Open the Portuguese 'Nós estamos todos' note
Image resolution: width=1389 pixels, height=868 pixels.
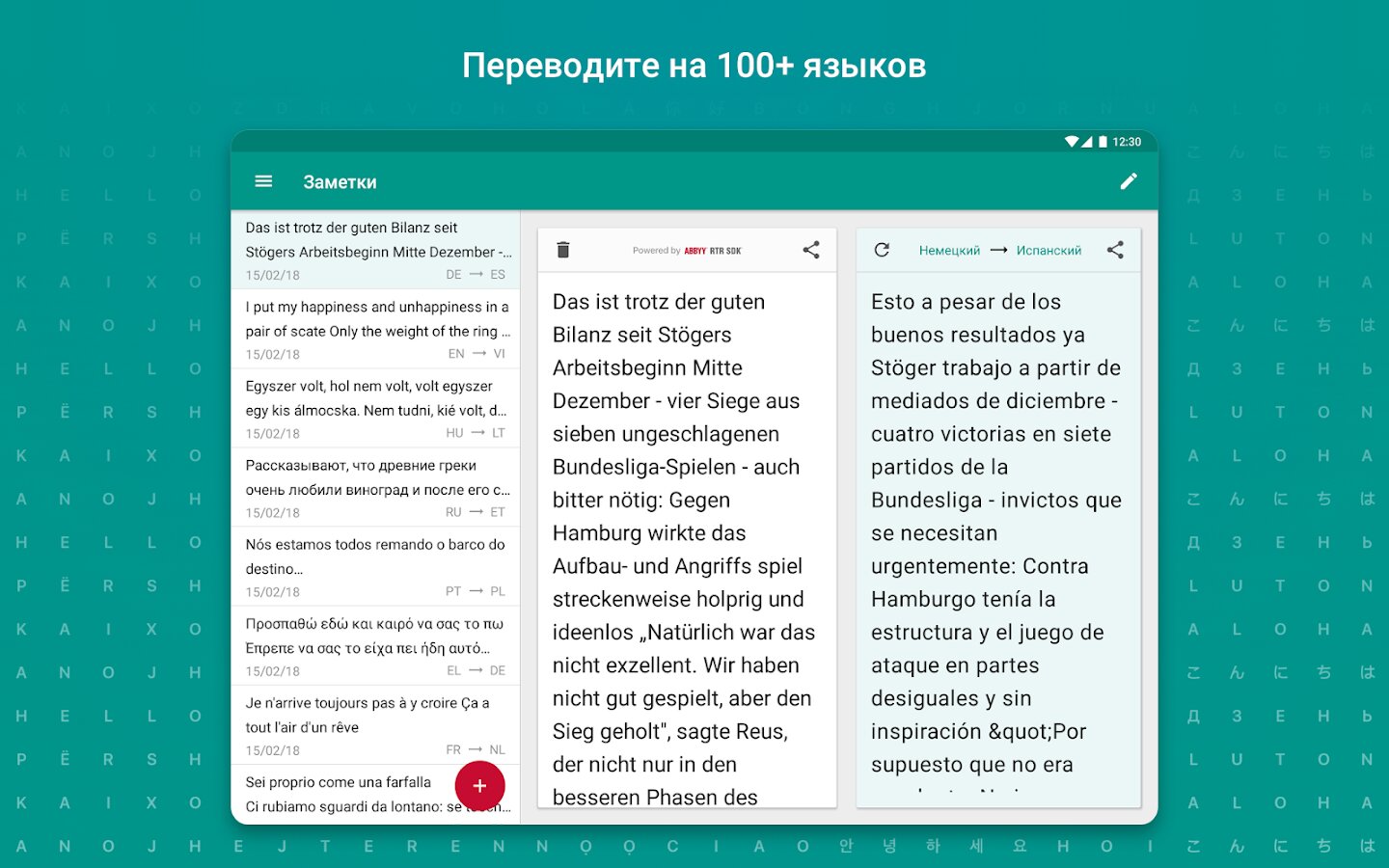[376, 566]
